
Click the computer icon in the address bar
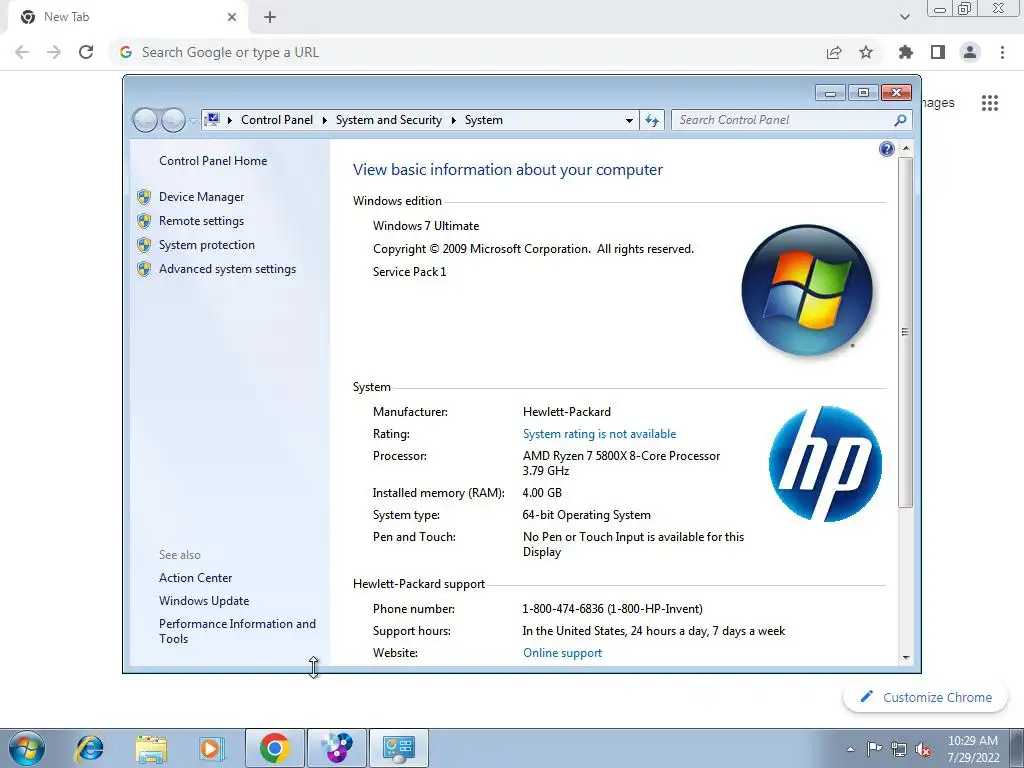point(212,120)
